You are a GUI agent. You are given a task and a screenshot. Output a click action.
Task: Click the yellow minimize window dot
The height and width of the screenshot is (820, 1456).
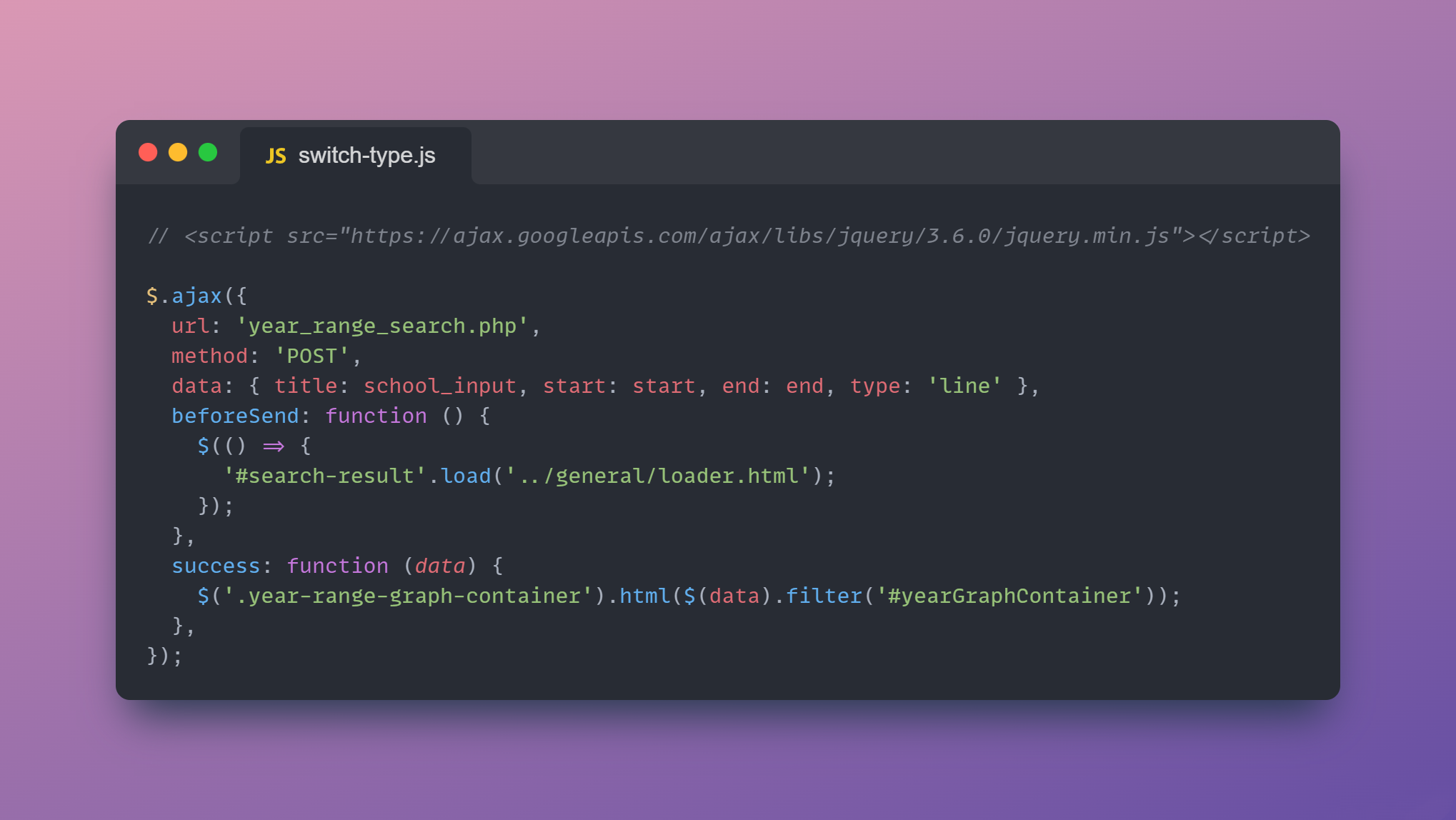[178, 153]
